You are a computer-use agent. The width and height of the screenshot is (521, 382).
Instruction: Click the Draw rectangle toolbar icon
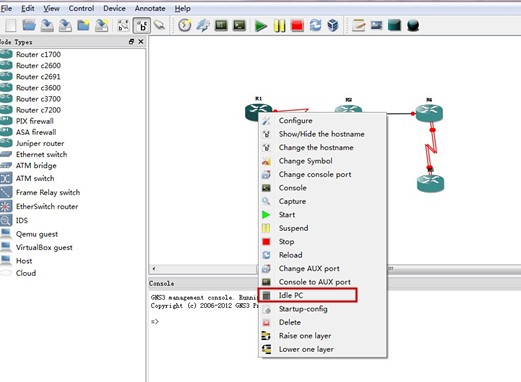pos(395,25)
